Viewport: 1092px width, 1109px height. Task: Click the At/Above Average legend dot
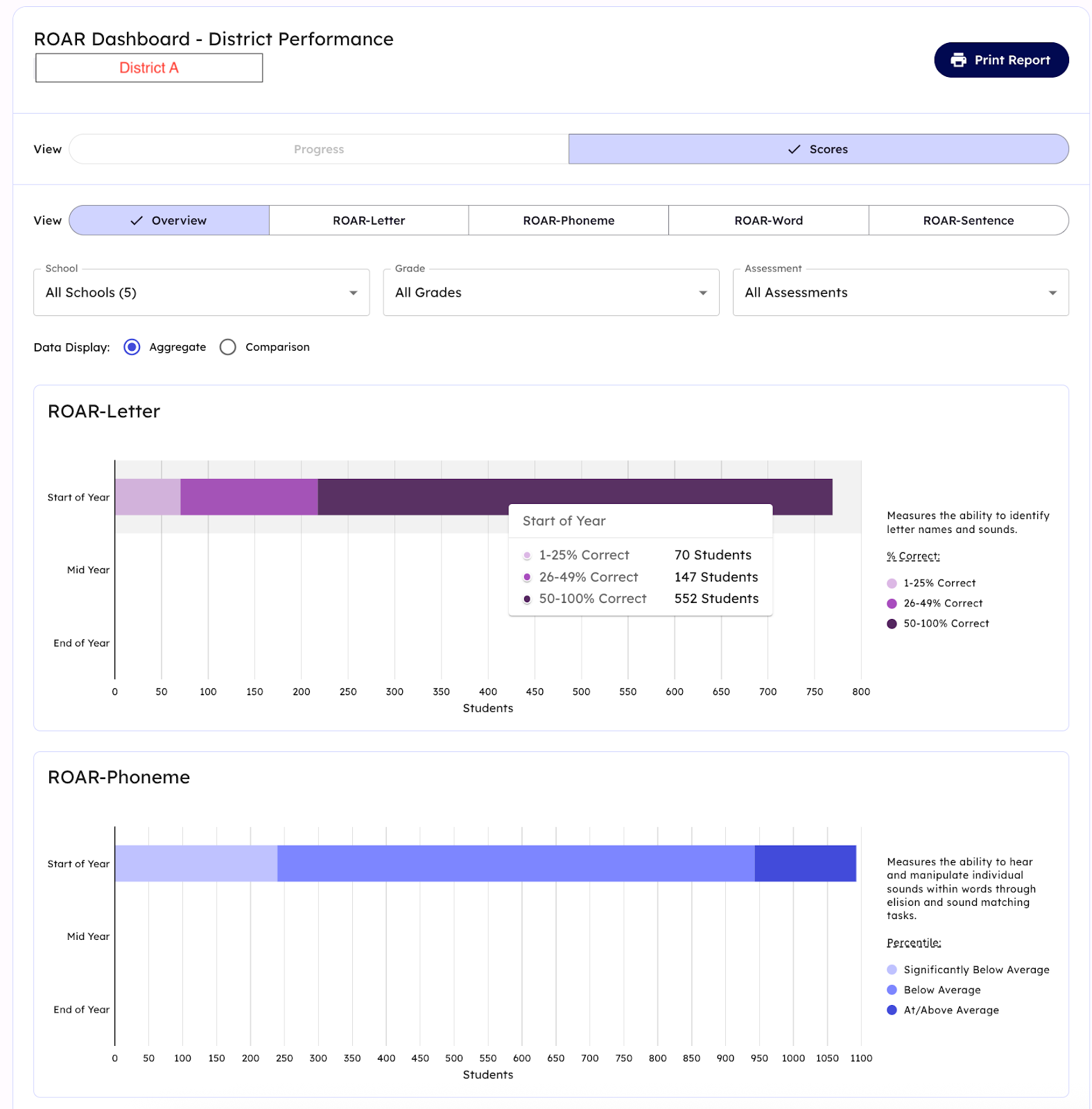click(x=892, y=1010)
